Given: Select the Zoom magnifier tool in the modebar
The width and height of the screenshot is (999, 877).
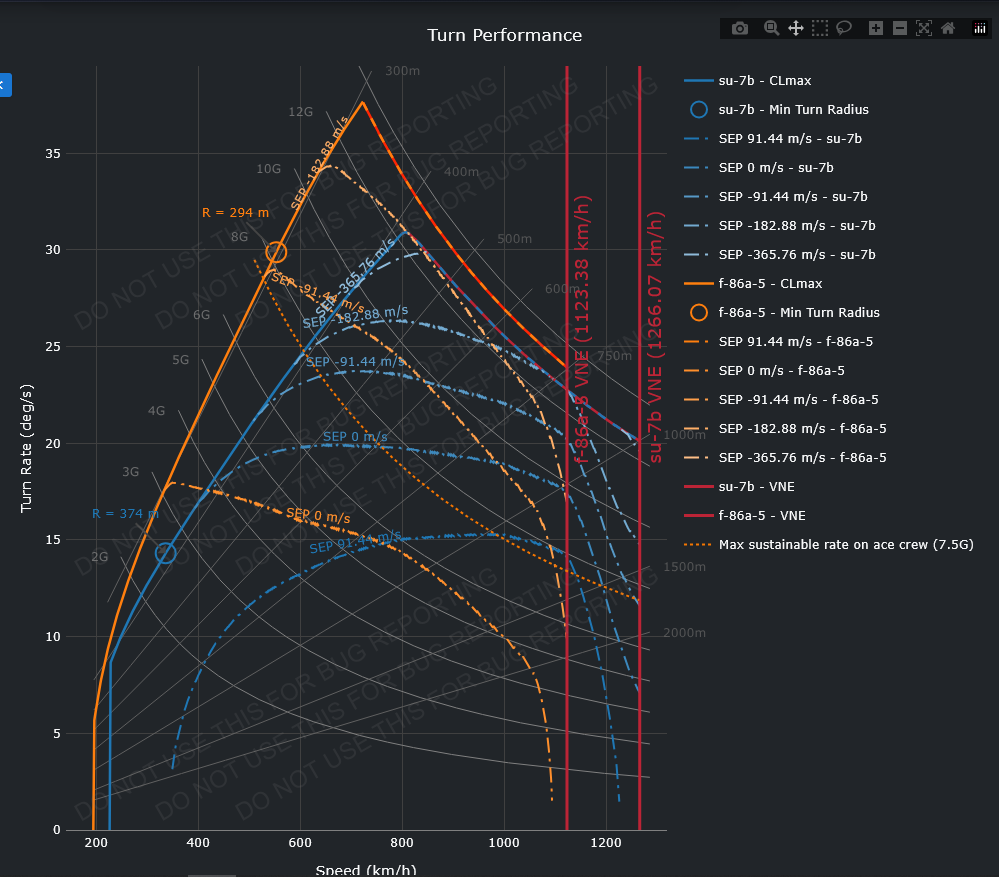Looking at the screenshot, I should tap(771, 29).
